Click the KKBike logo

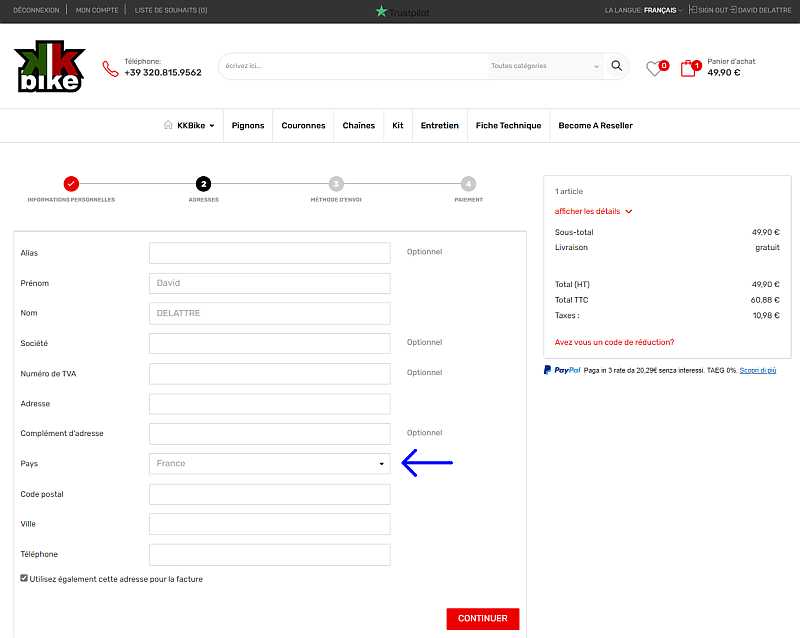click(x=49, y=66)
